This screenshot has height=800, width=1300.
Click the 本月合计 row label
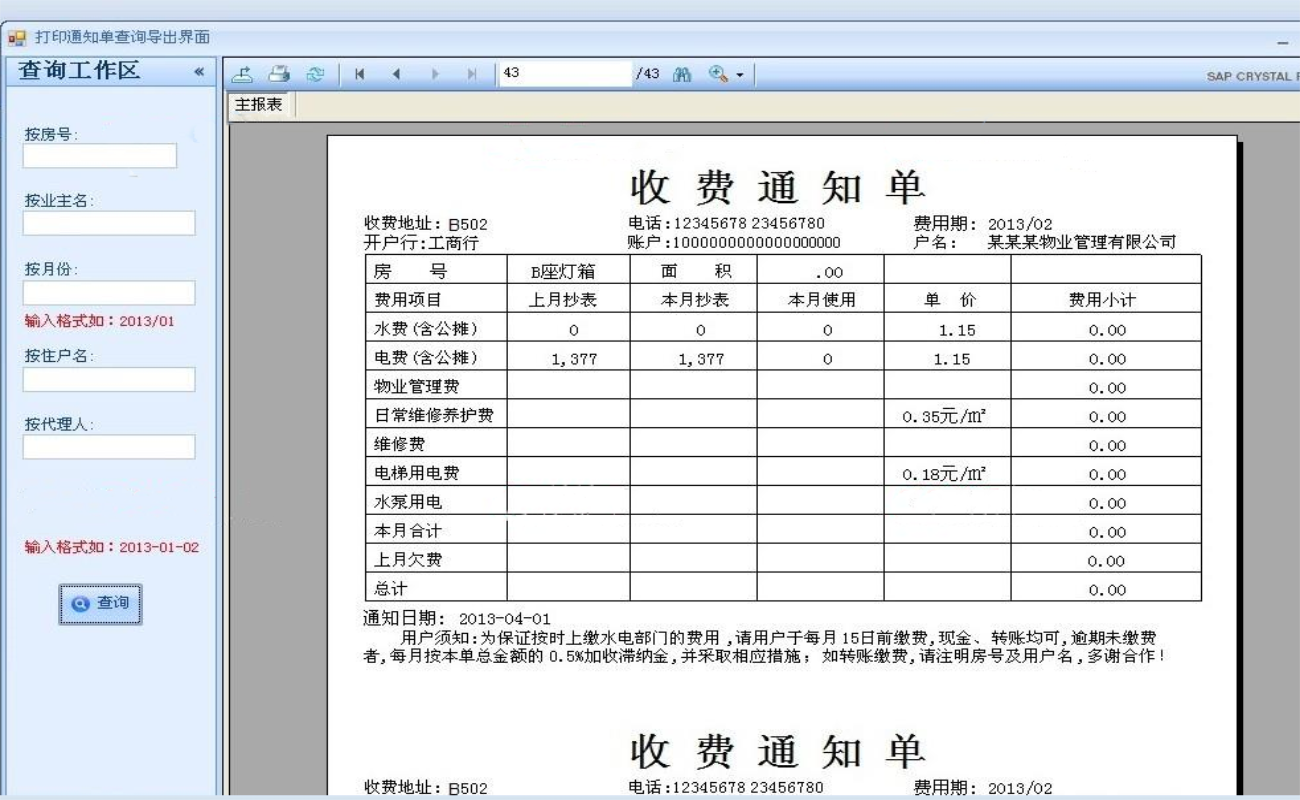coord(408,531)
